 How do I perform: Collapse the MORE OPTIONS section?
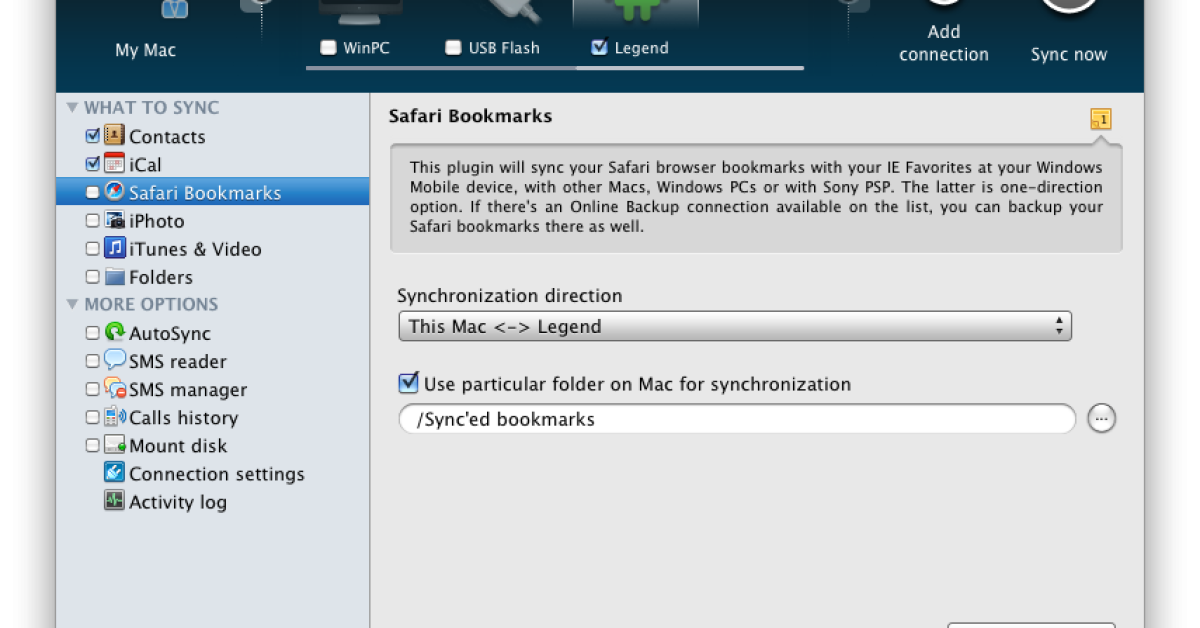pos(72,304)
